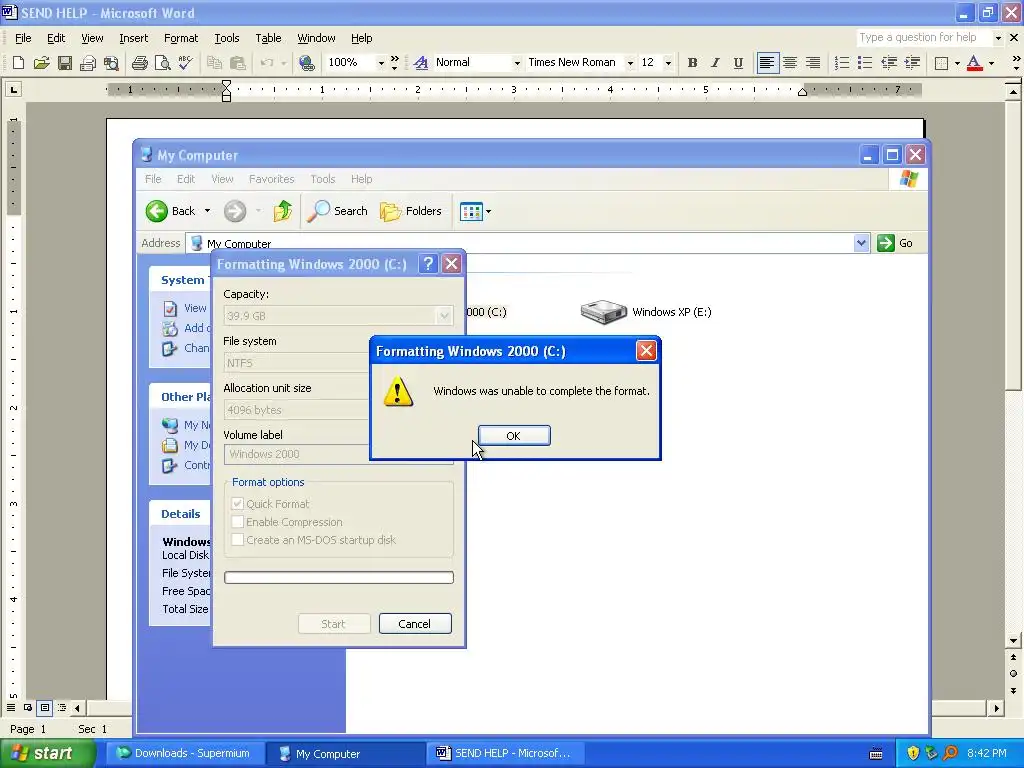Click the Decrease Indent icon

click(x=889, y=63)
